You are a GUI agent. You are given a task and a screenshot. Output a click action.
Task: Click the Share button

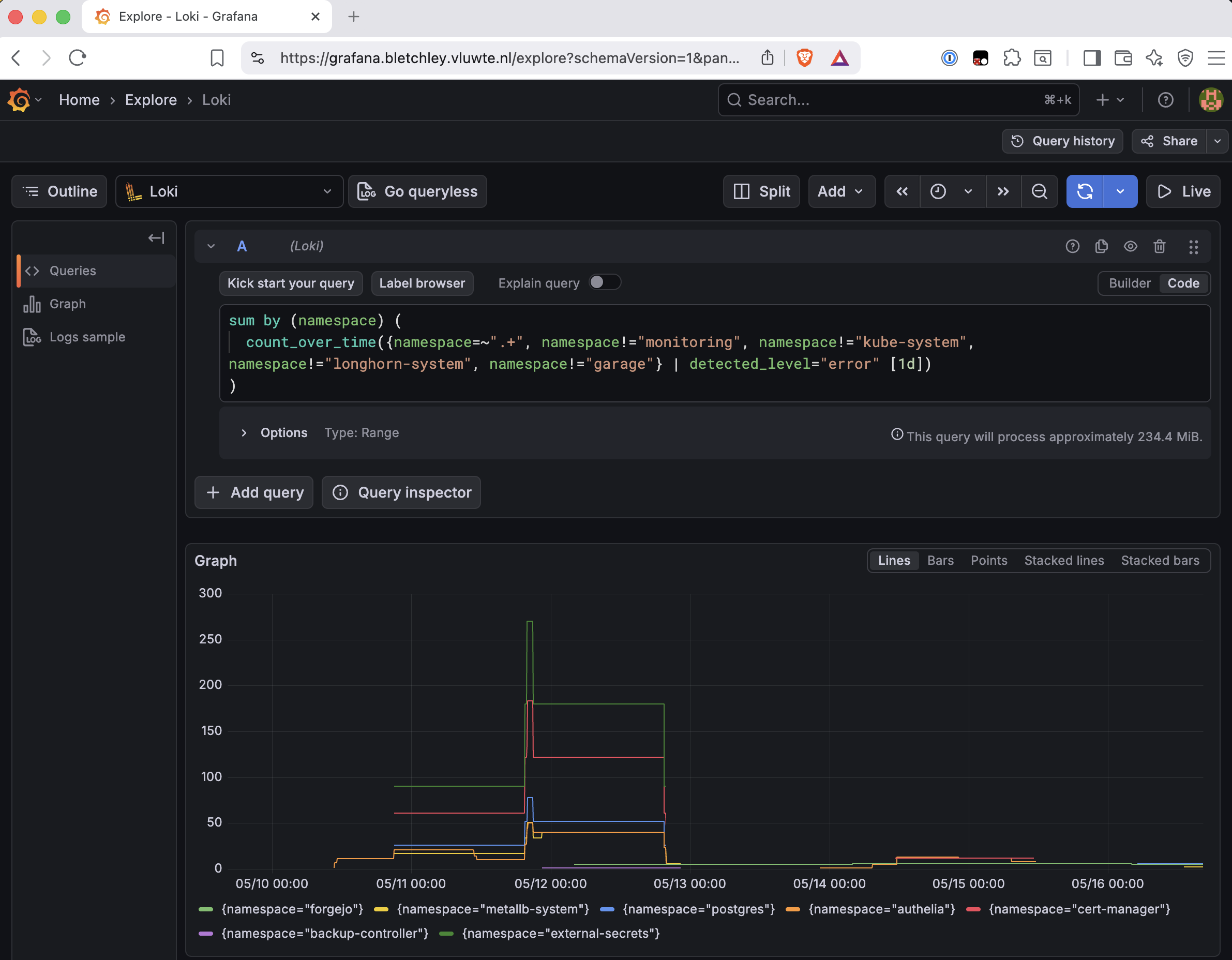click(1169, 141)
